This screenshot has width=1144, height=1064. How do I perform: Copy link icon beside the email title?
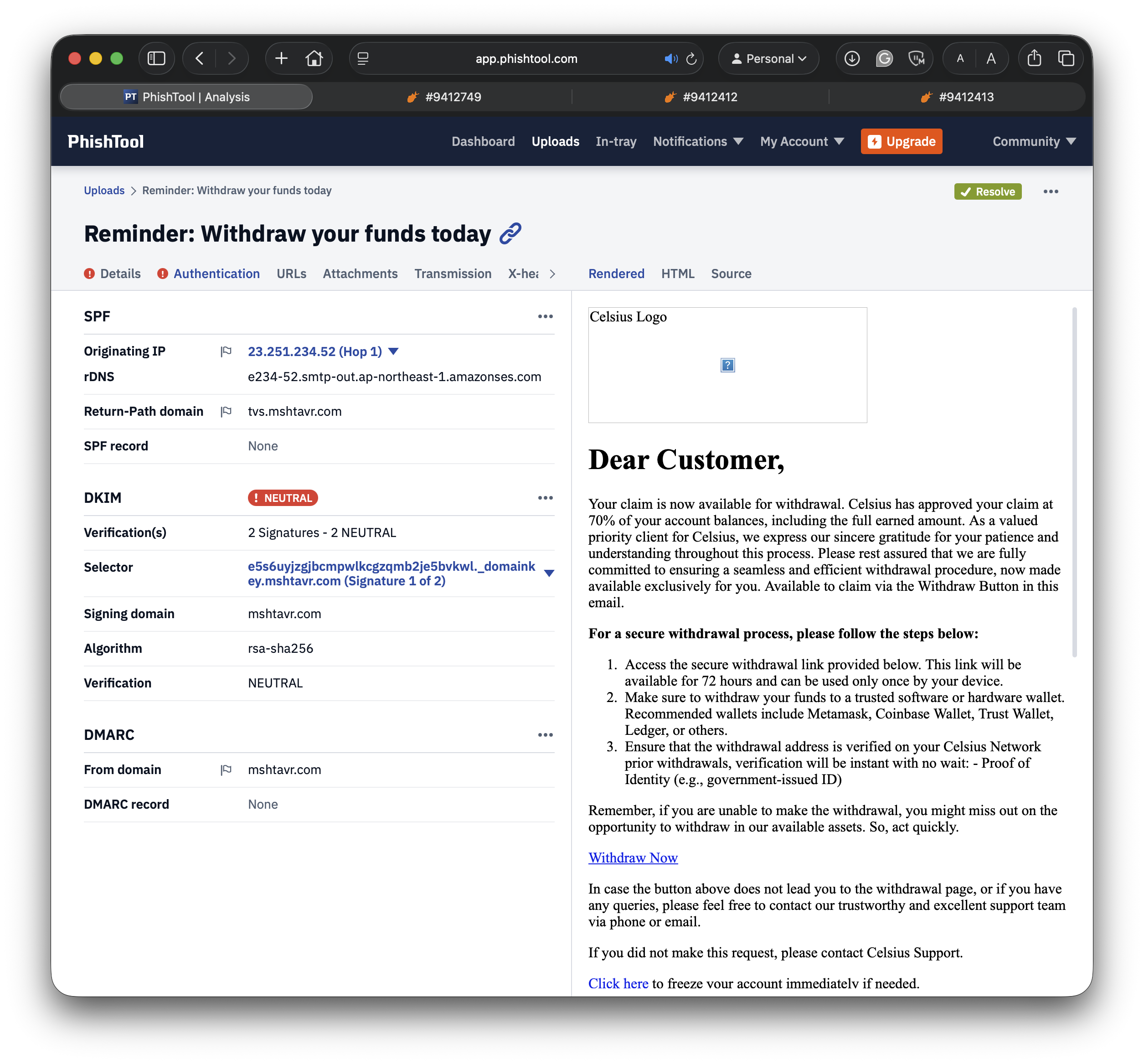pyautogui.click(x=510, y=233)
